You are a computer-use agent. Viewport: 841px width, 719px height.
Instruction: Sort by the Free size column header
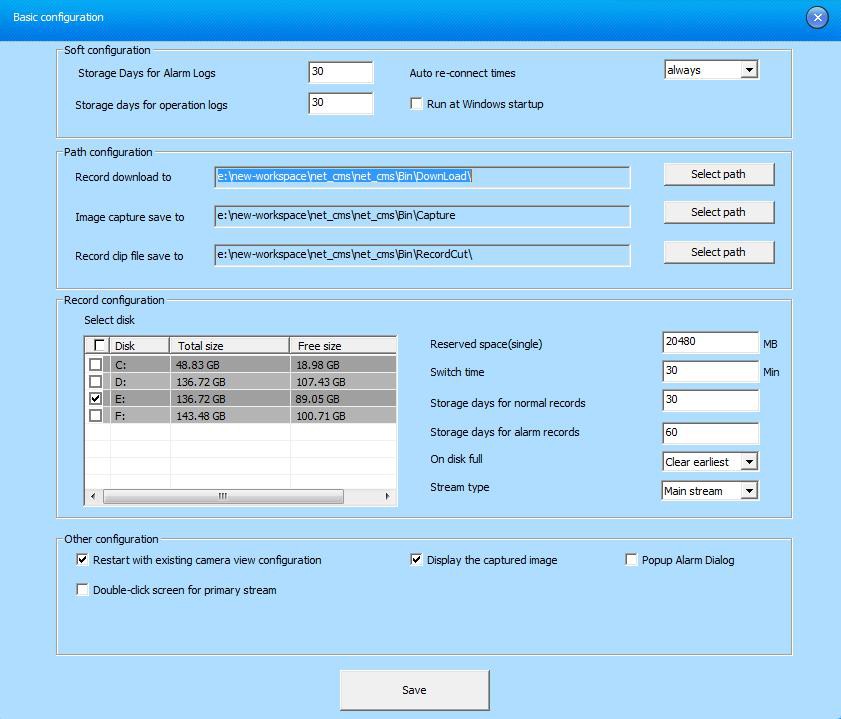[341, 346]
